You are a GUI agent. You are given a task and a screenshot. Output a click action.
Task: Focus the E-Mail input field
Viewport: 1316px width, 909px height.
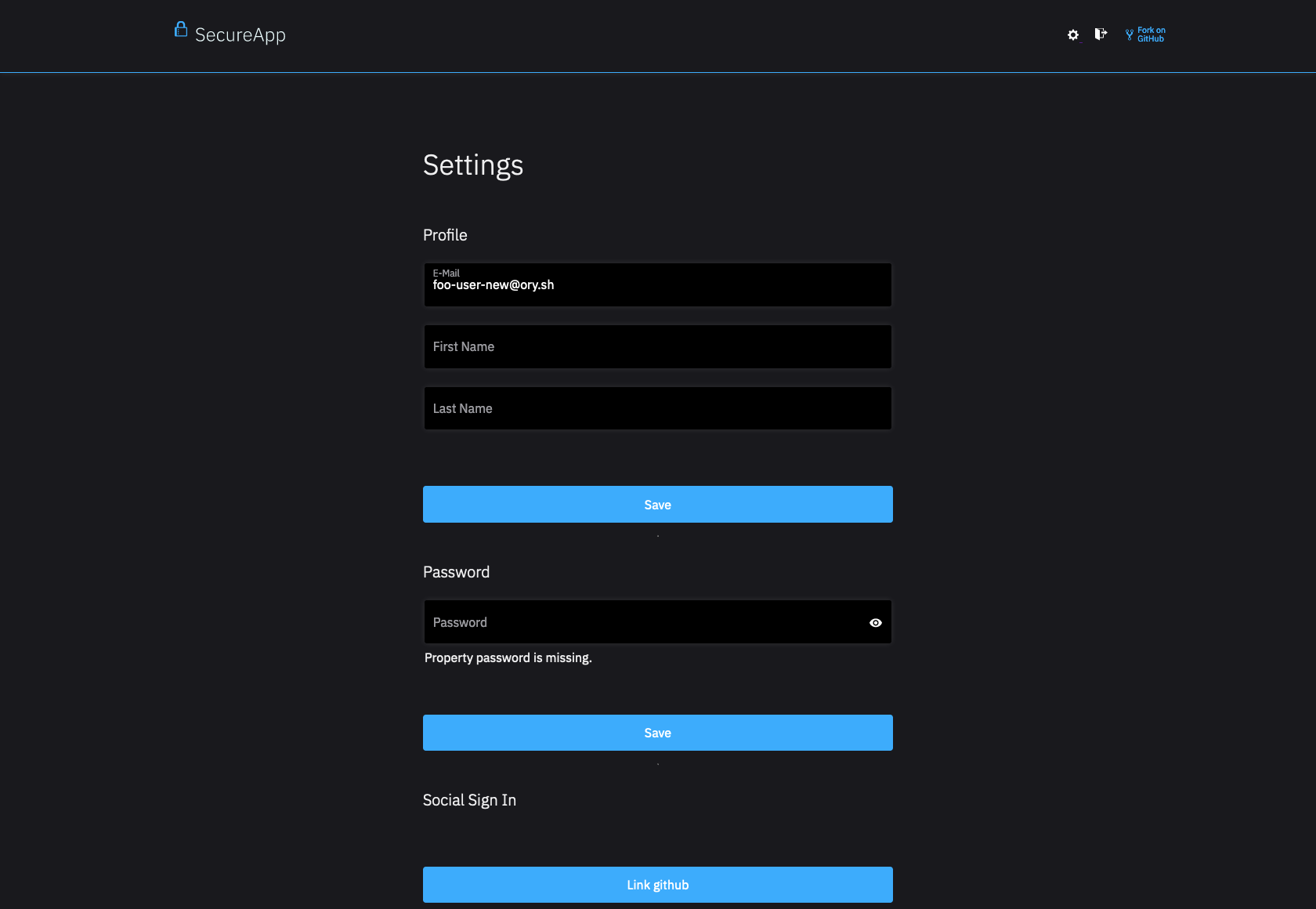point(657,284)
